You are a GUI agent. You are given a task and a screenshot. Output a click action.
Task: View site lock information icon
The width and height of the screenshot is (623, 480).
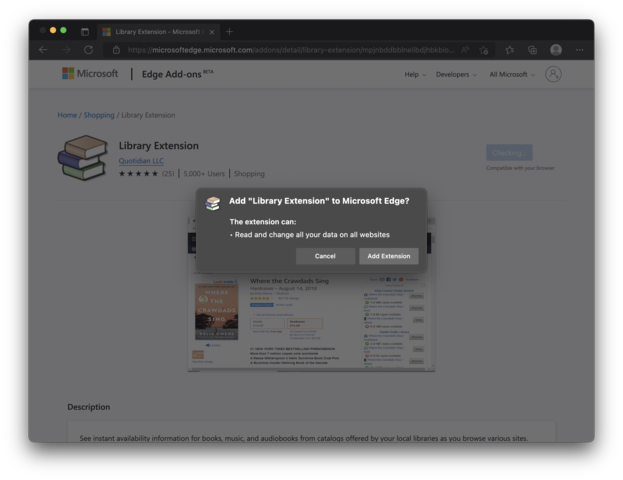[x=116, y=50]
